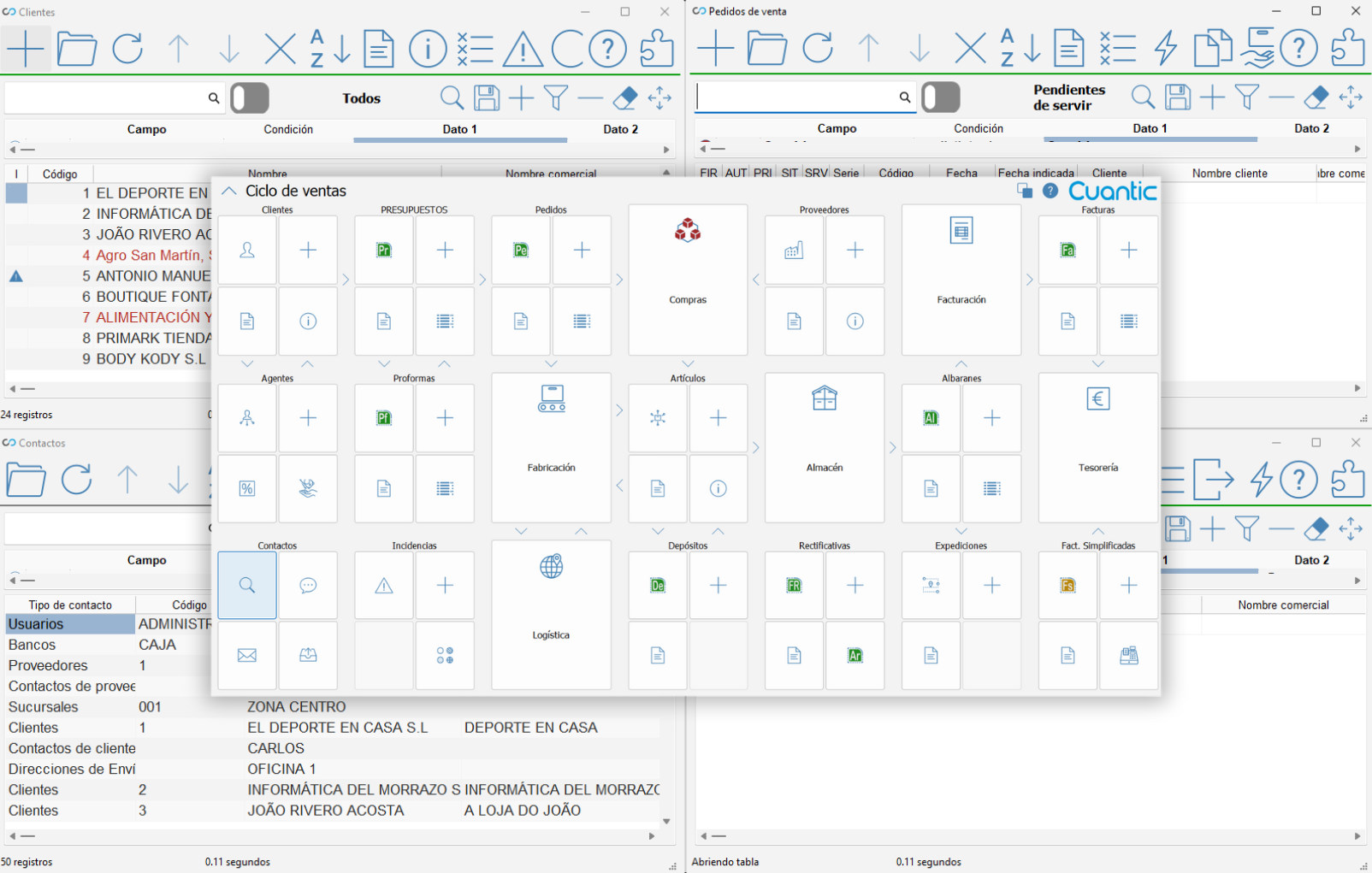This screenshot has height=873, width=1372.
Task: Open the Facturación module tile
Action: tap(961, 280)
